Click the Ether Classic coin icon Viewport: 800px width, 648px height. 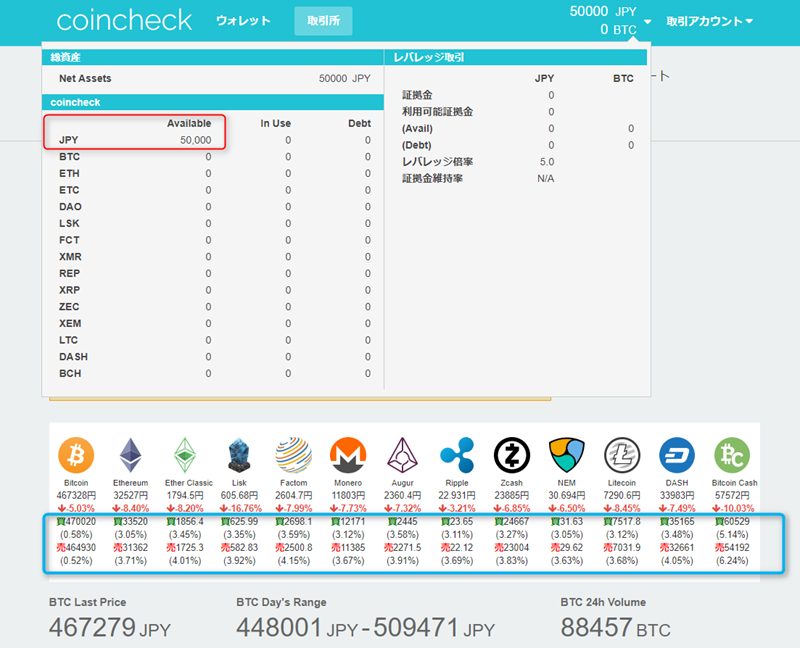[x=185, y=455]
